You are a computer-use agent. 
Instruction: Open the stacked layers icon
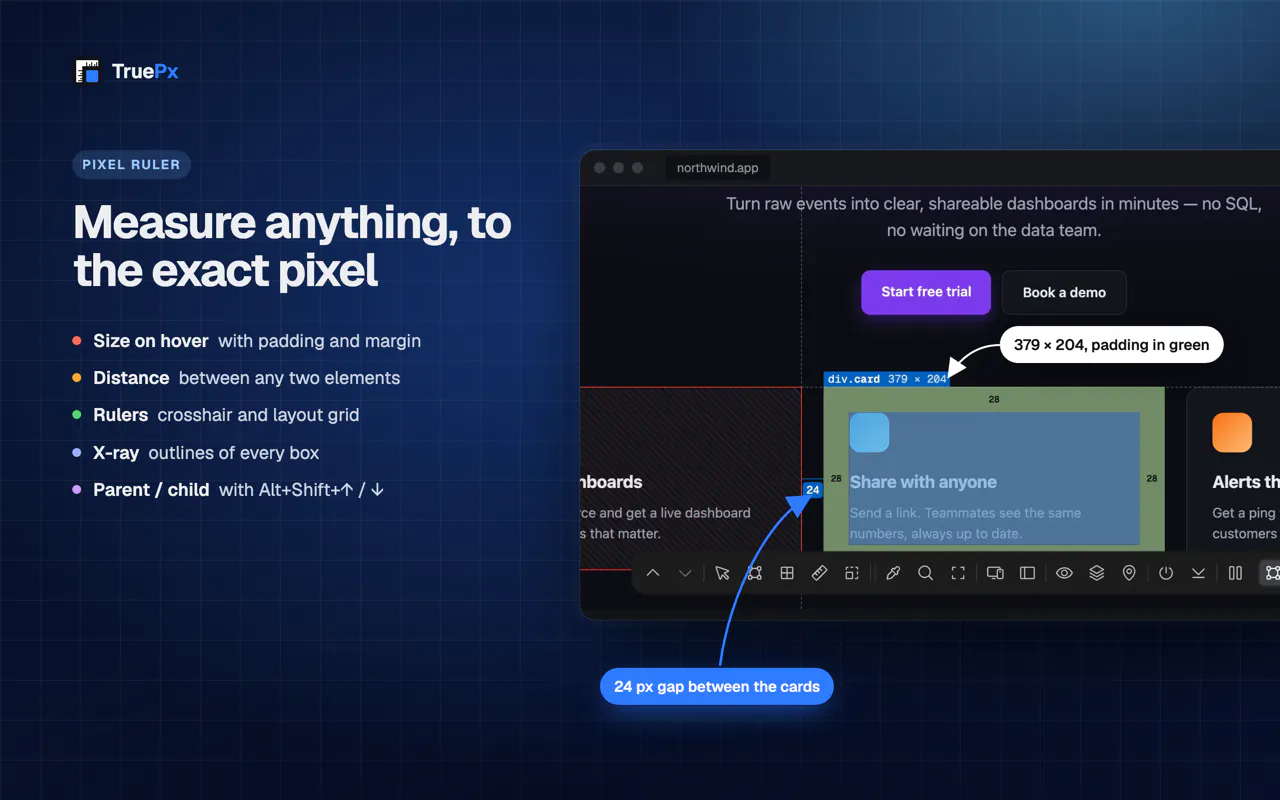coord(1097,573)
